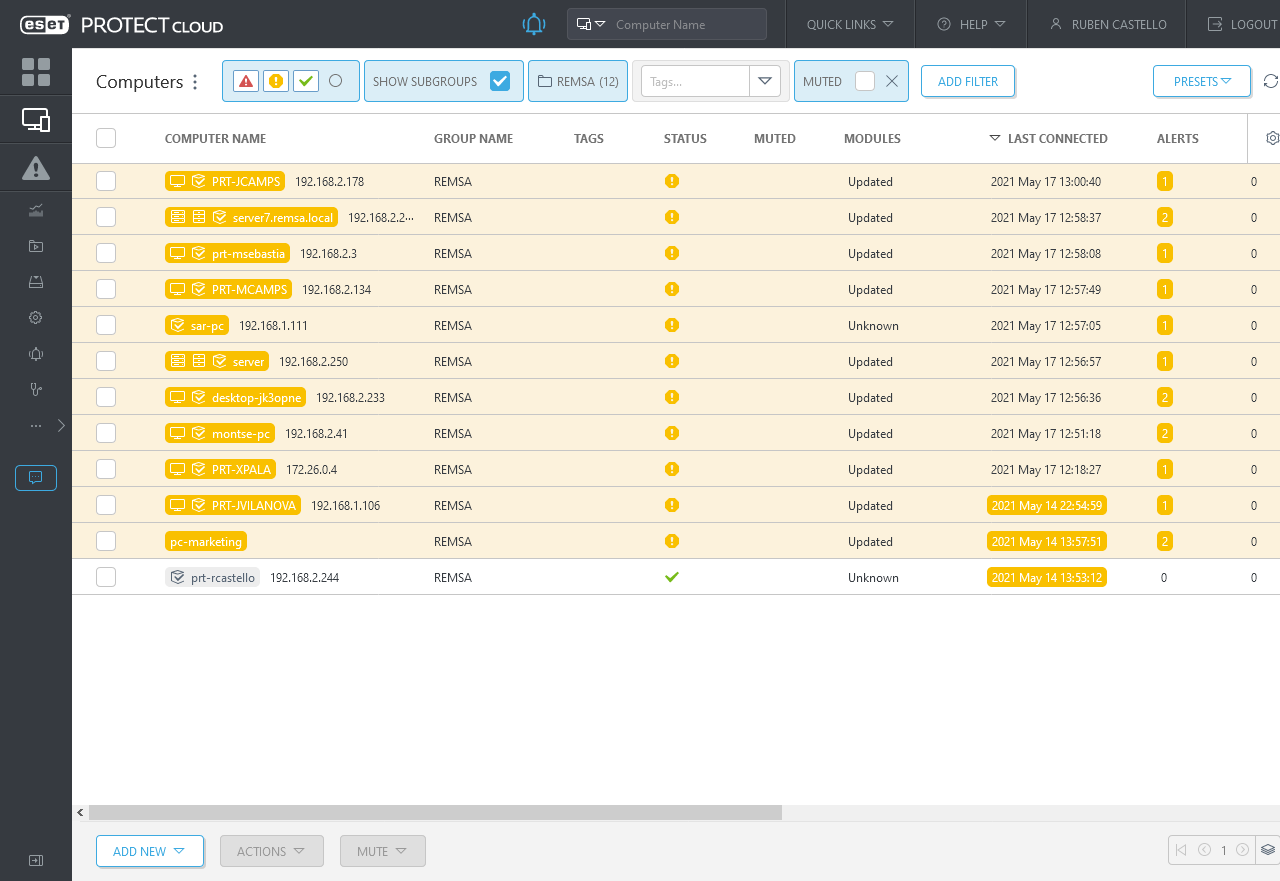Open the Dashboard from the sidebar grid icon

point(36,72)
